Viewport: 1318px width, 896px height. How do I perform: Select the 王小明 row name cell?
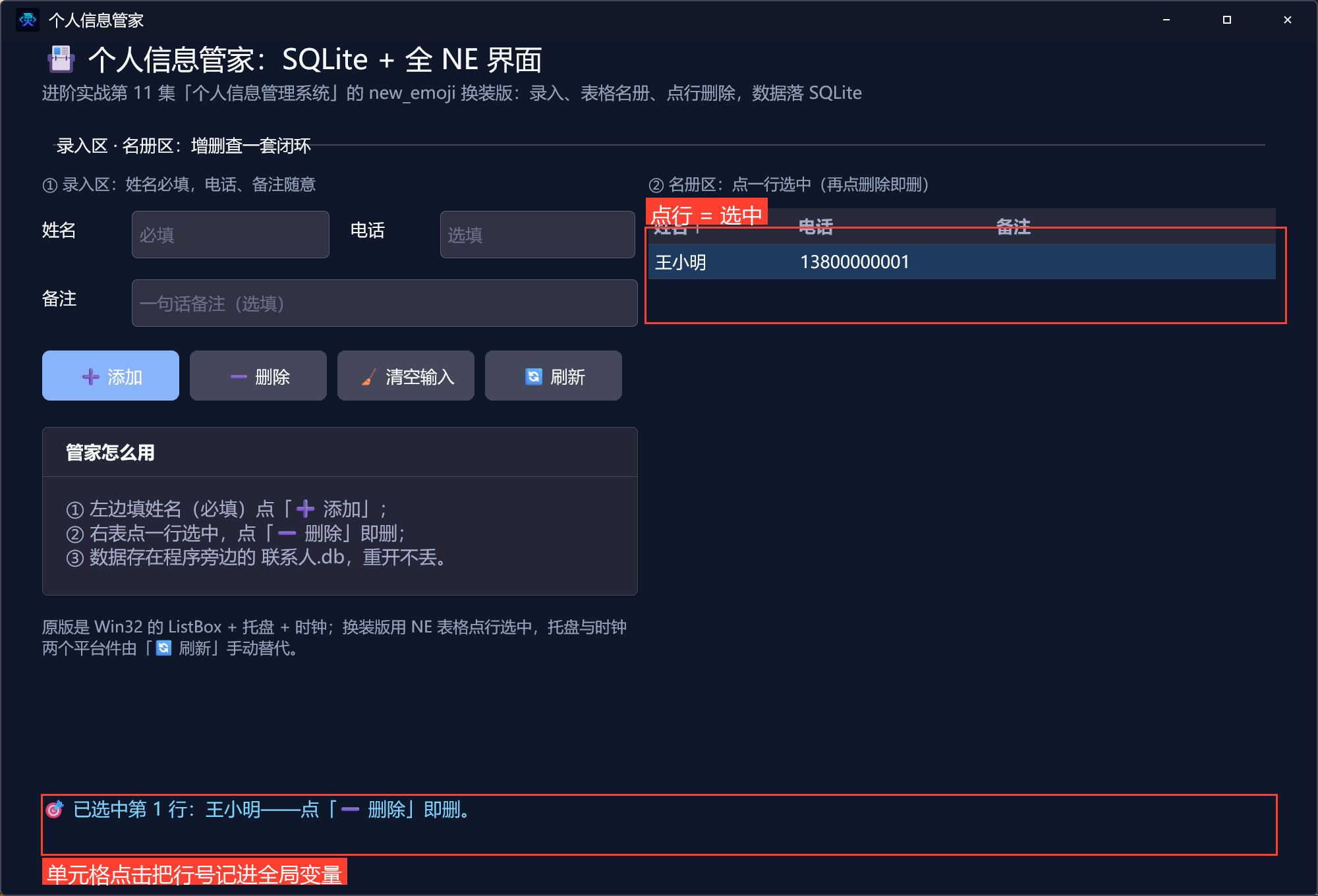point(681,262)
